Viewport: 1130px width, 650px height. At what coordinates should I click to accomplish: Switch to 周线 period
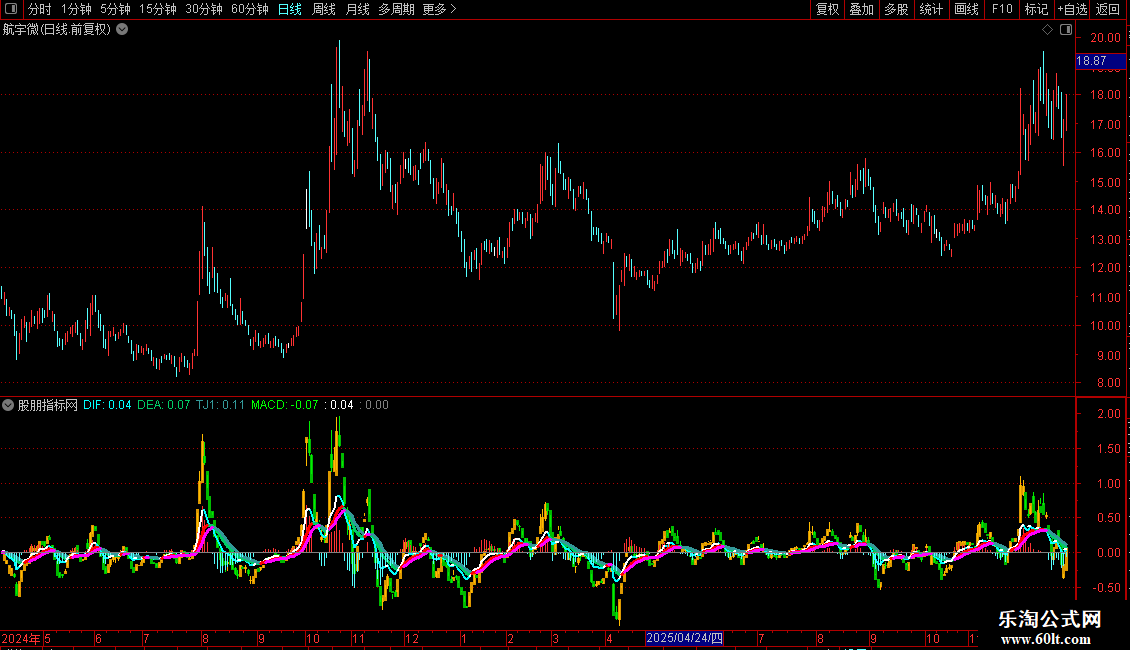[324, 9]
